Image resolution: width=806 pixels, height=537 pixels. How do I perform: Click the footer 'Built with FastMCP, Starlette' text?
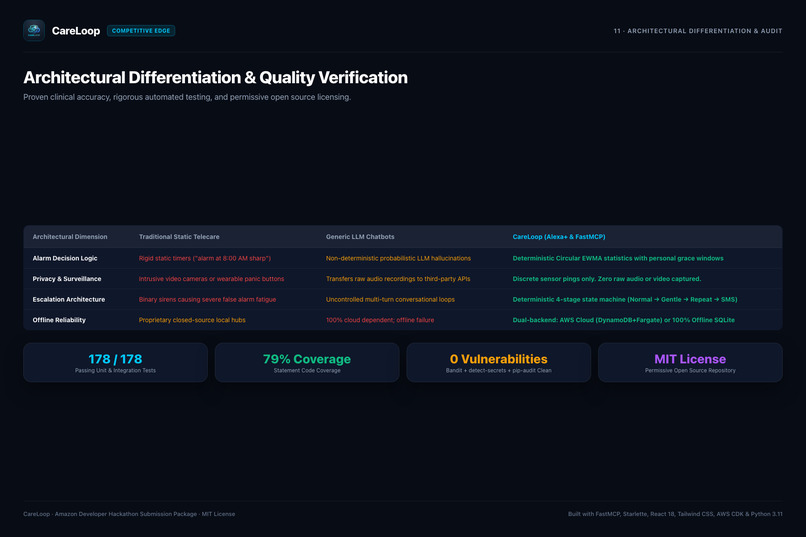point(675,514)
